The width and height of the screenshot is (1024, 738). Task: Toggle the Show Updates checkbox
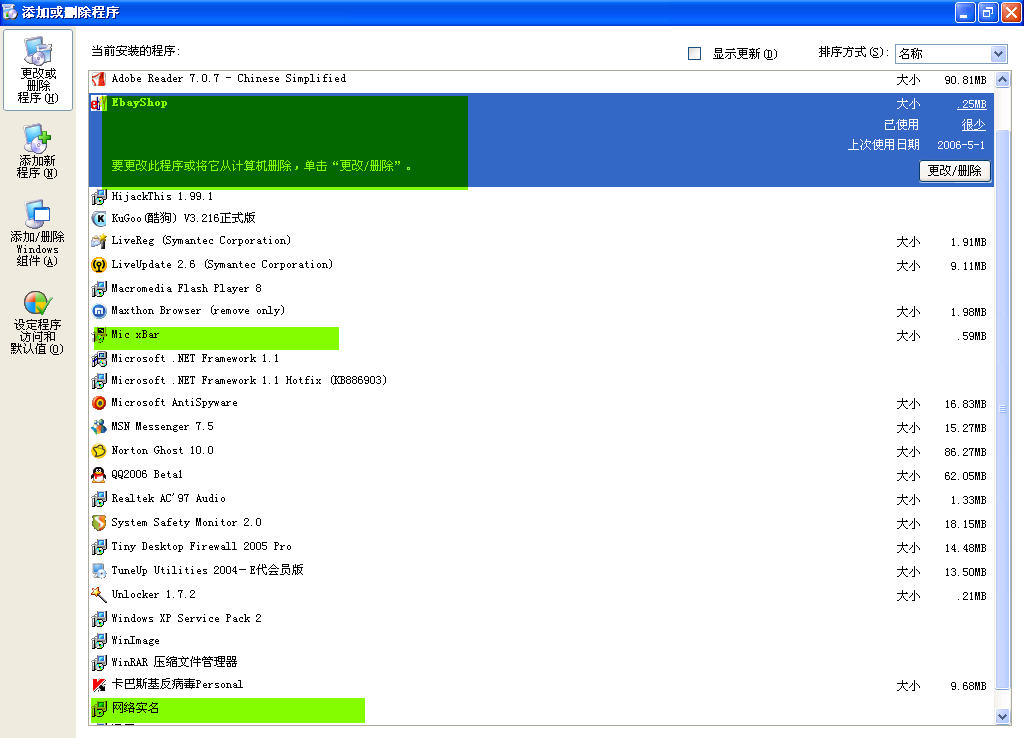point(694,54)
